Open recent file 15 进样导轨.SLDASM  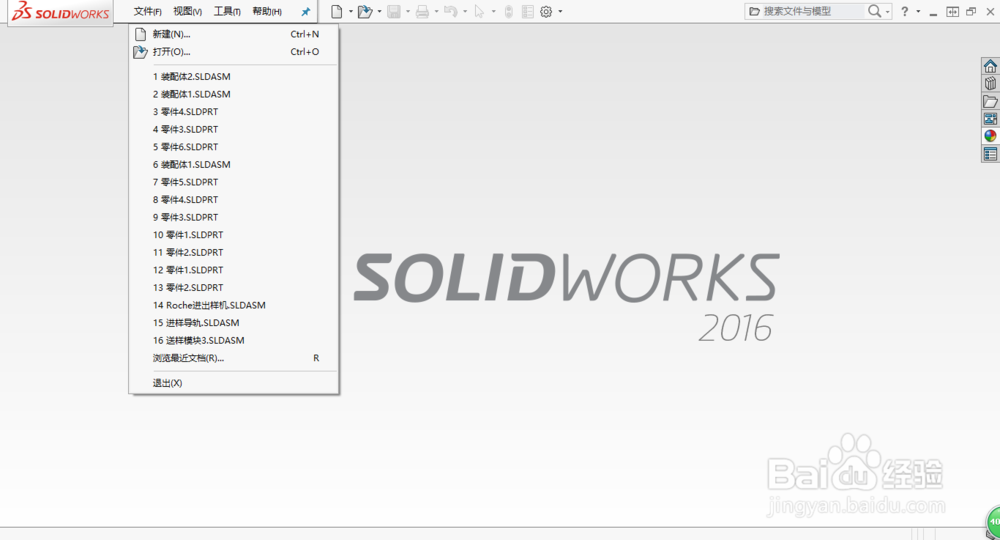pyautogui.click(x=233, y=323)
